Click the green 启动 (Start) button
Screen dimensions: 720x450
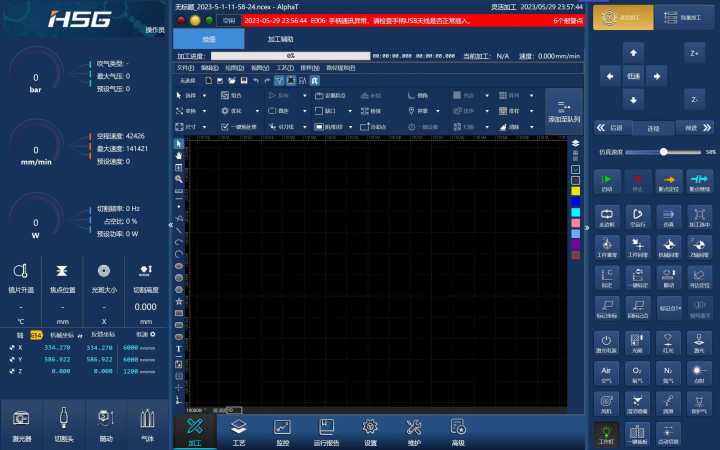click(x=606, y=182)
